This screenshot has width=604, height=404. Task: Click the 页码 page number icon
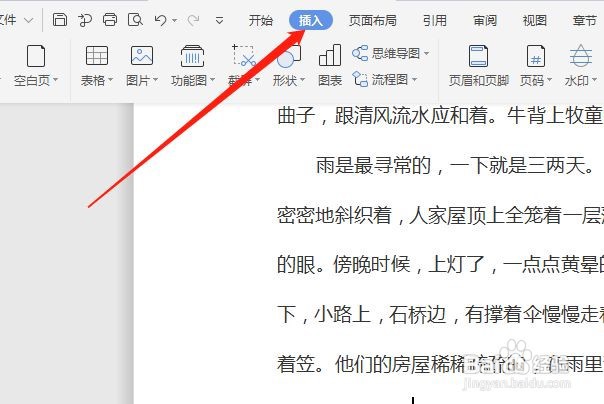(x=536, y=56)
